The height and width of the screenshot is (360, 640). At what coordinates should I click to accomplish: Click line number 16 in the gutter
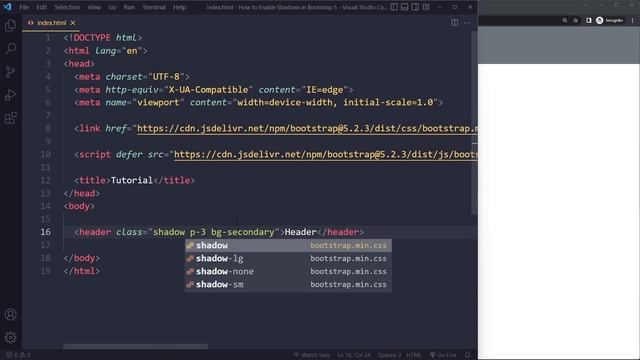point(46,232)
